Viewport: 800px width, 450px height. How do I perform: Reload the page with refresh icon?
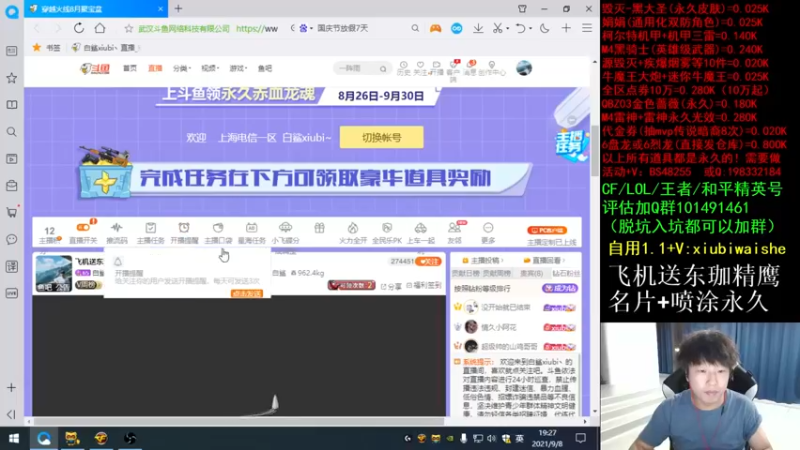79,28
